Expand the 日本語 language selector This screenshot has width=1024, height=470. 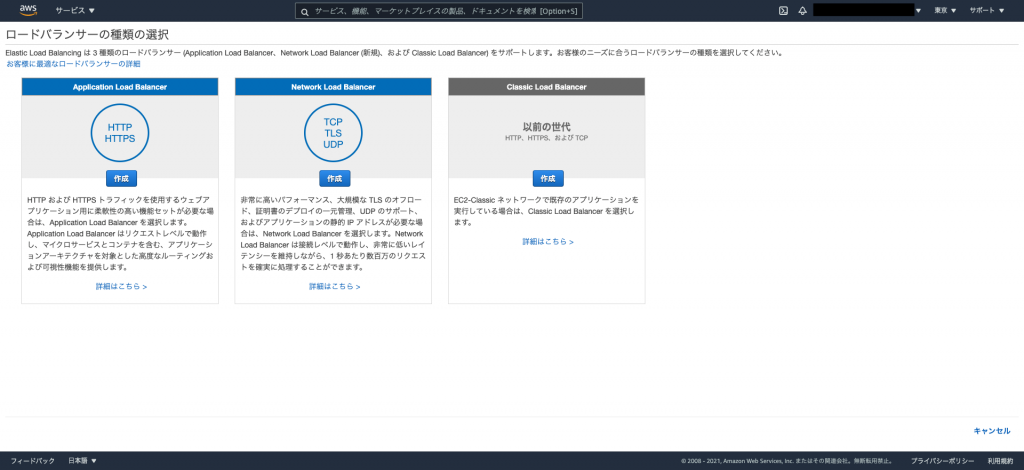coord(82,461)
